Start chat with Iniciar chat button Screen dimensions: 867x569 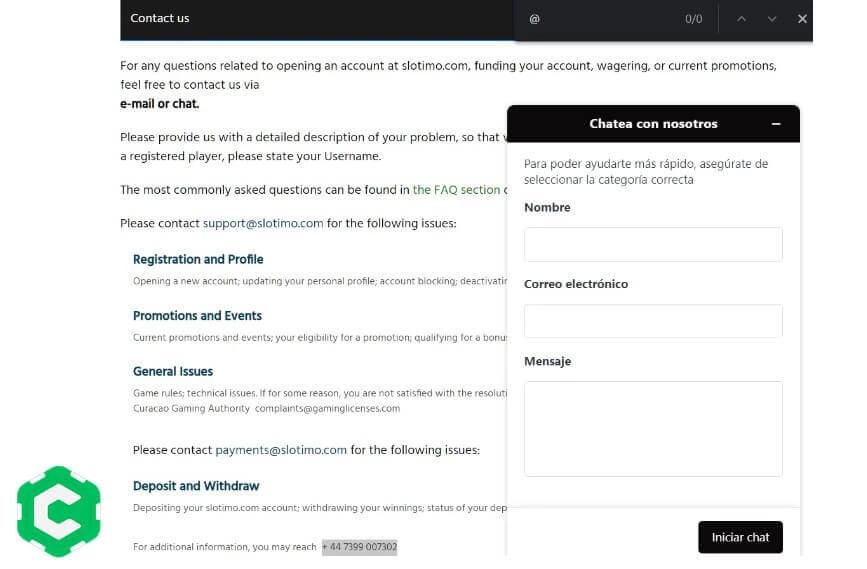point(740,537)
